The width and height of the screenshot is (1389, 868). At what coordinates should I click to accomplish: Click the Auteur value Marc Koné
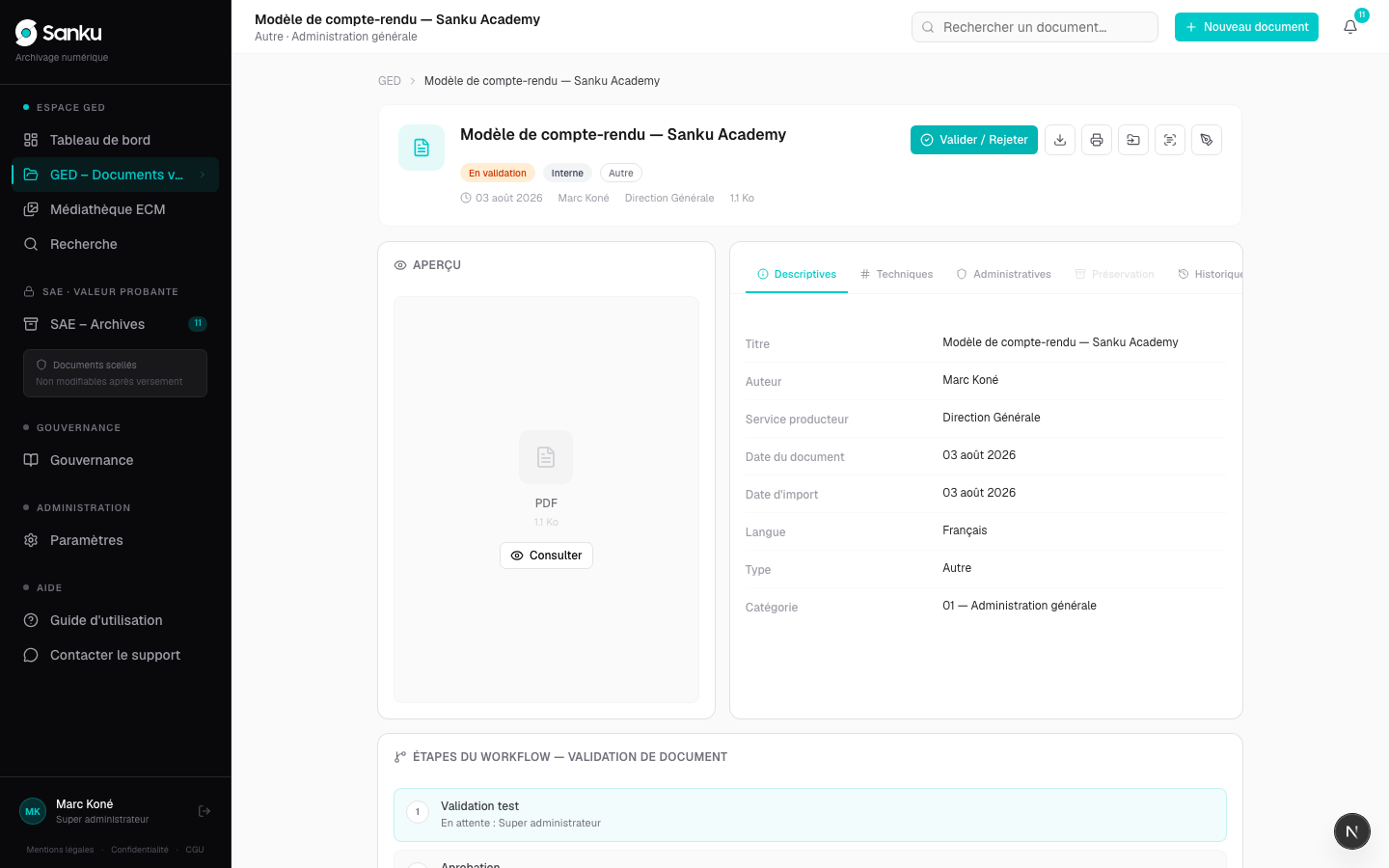tap(970, 380)
